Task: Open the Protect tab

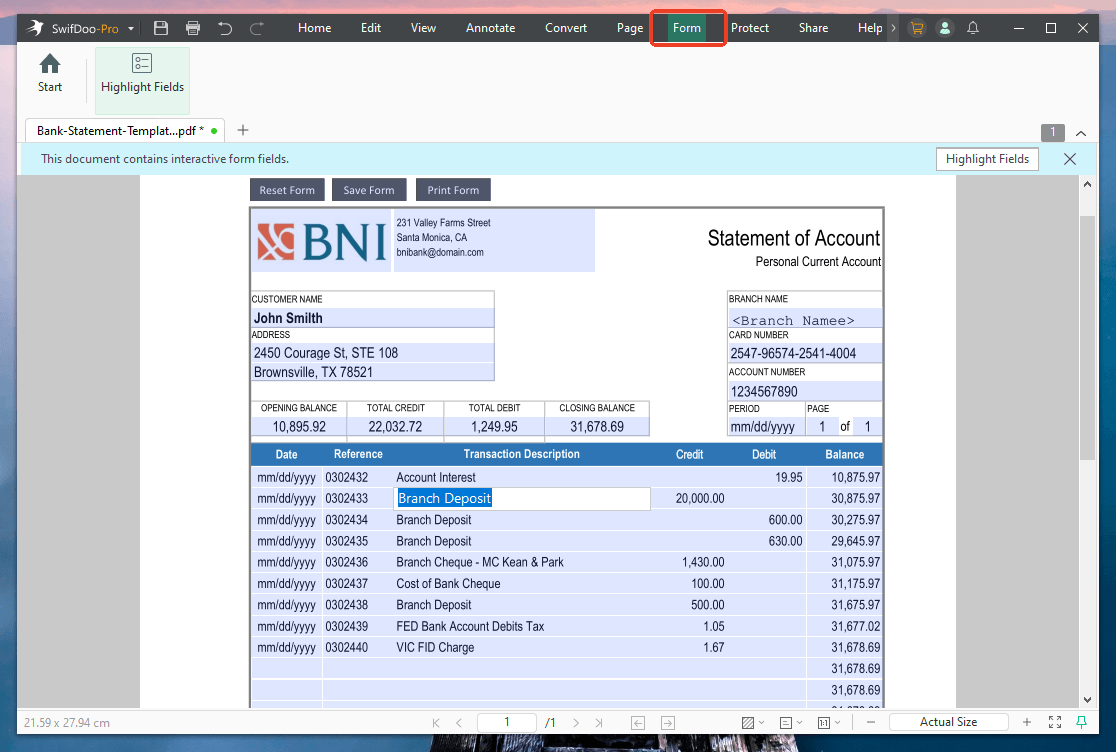Action: click(749, 28)
